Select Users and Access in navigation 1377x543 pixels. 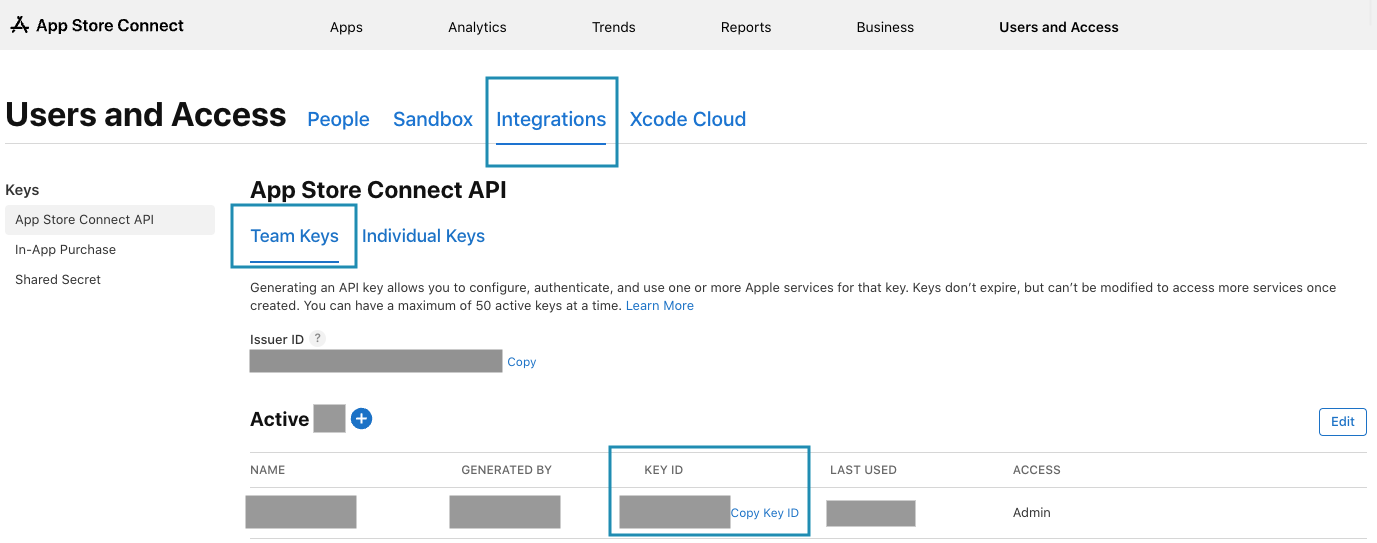click(x=1059, y=27)
